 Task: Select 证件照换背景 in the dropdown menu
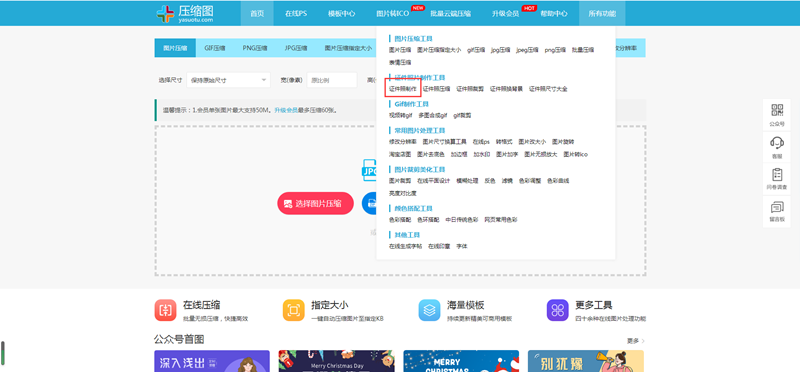click(x=506, y=89)
